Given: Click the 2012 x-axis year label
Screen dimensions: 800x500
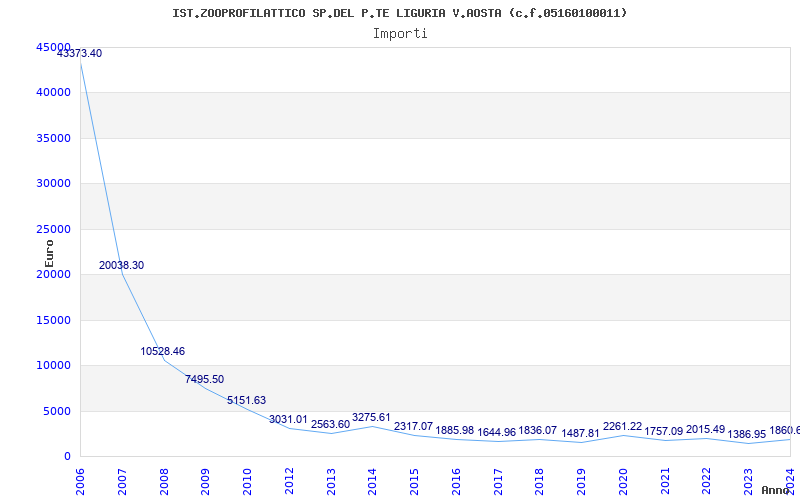Looking at the screenshot, I should [289, 482].
